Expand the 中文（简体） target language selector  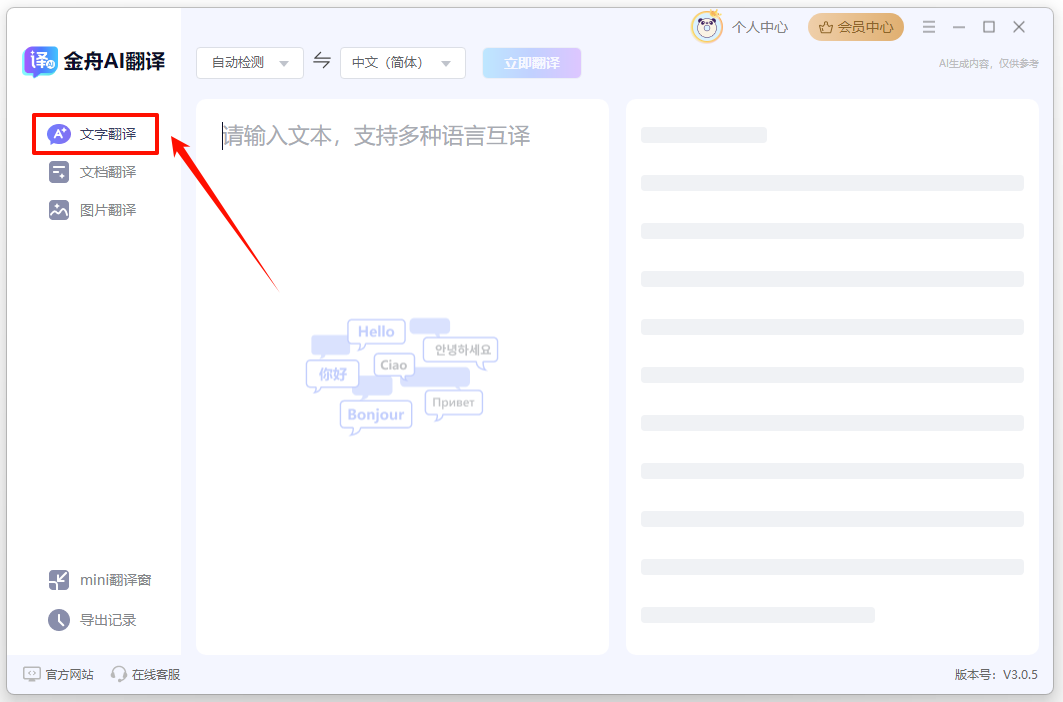click(402, 62)
